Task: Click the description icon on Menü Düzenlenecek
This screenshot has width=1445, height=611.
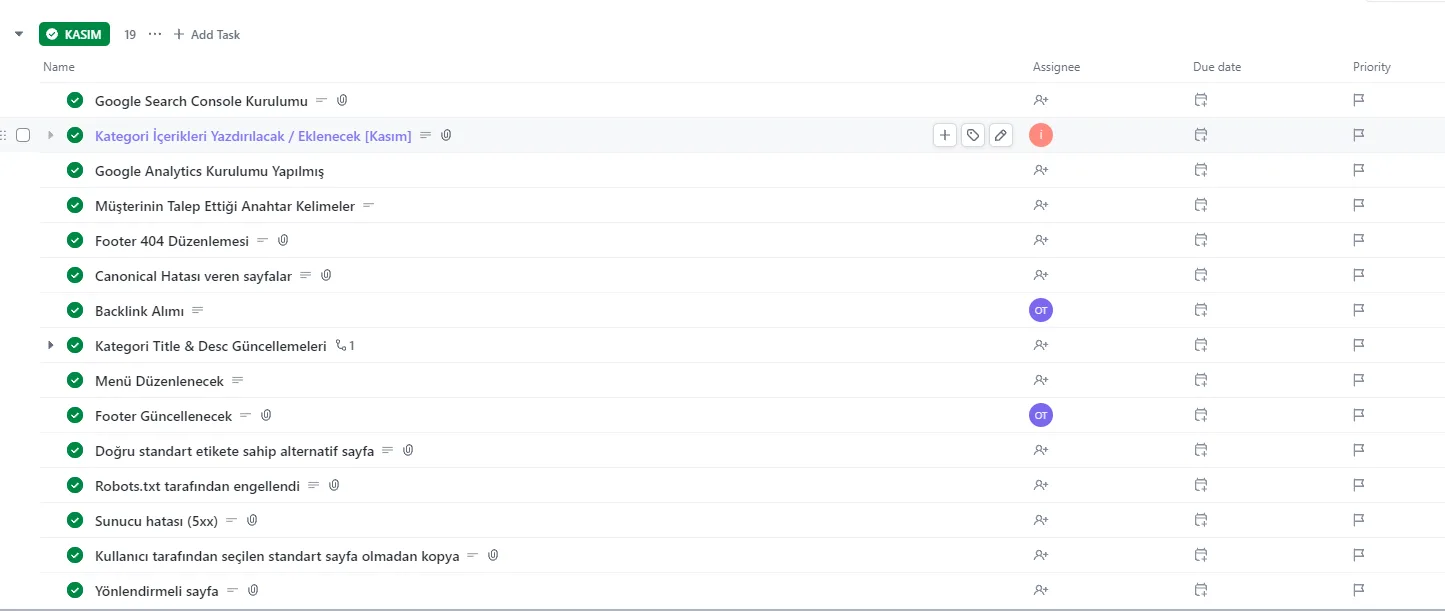Action: [237, 380]
